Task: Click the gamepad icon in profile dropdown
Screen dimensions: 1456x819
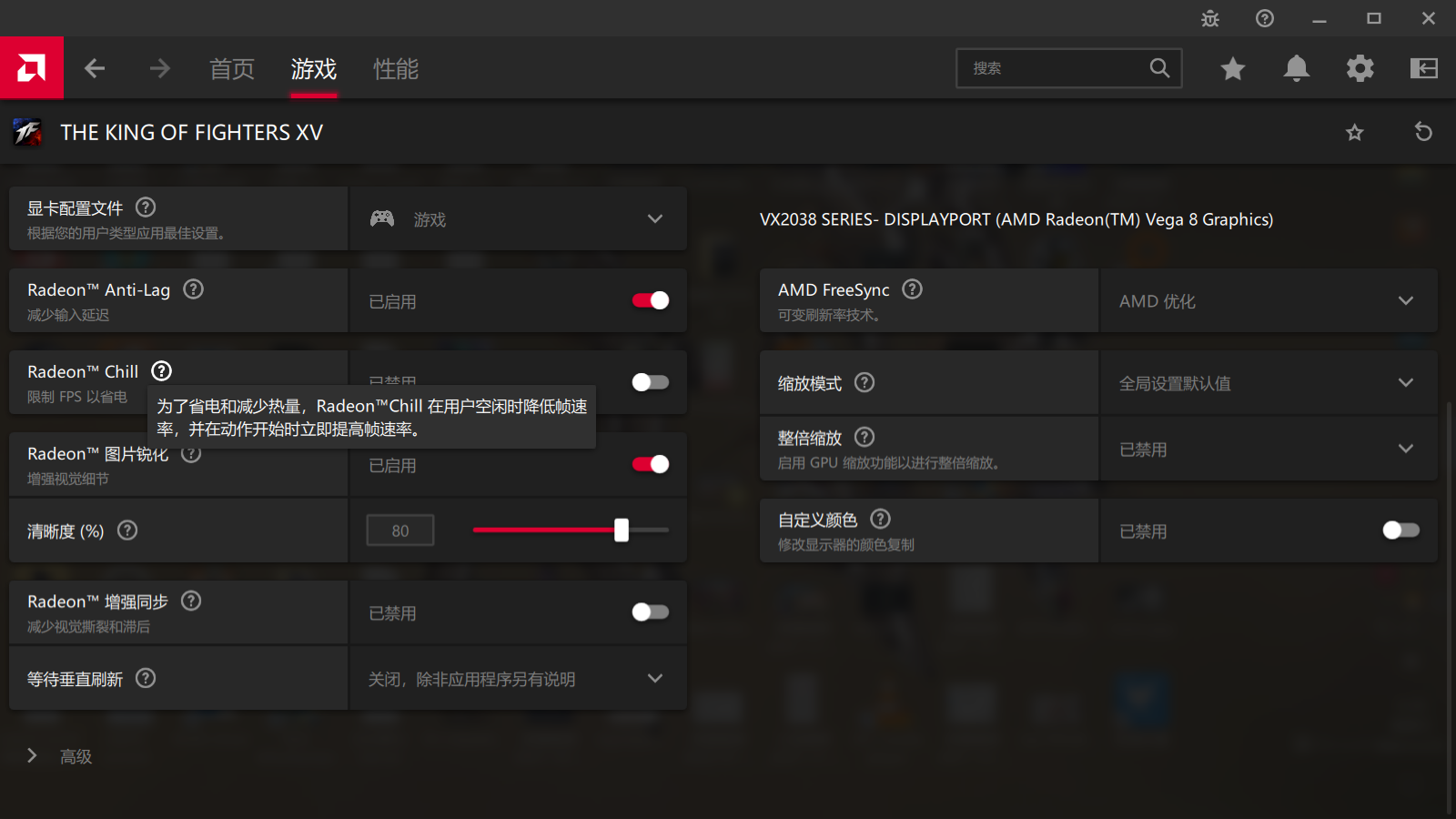Action: (382, 218)
